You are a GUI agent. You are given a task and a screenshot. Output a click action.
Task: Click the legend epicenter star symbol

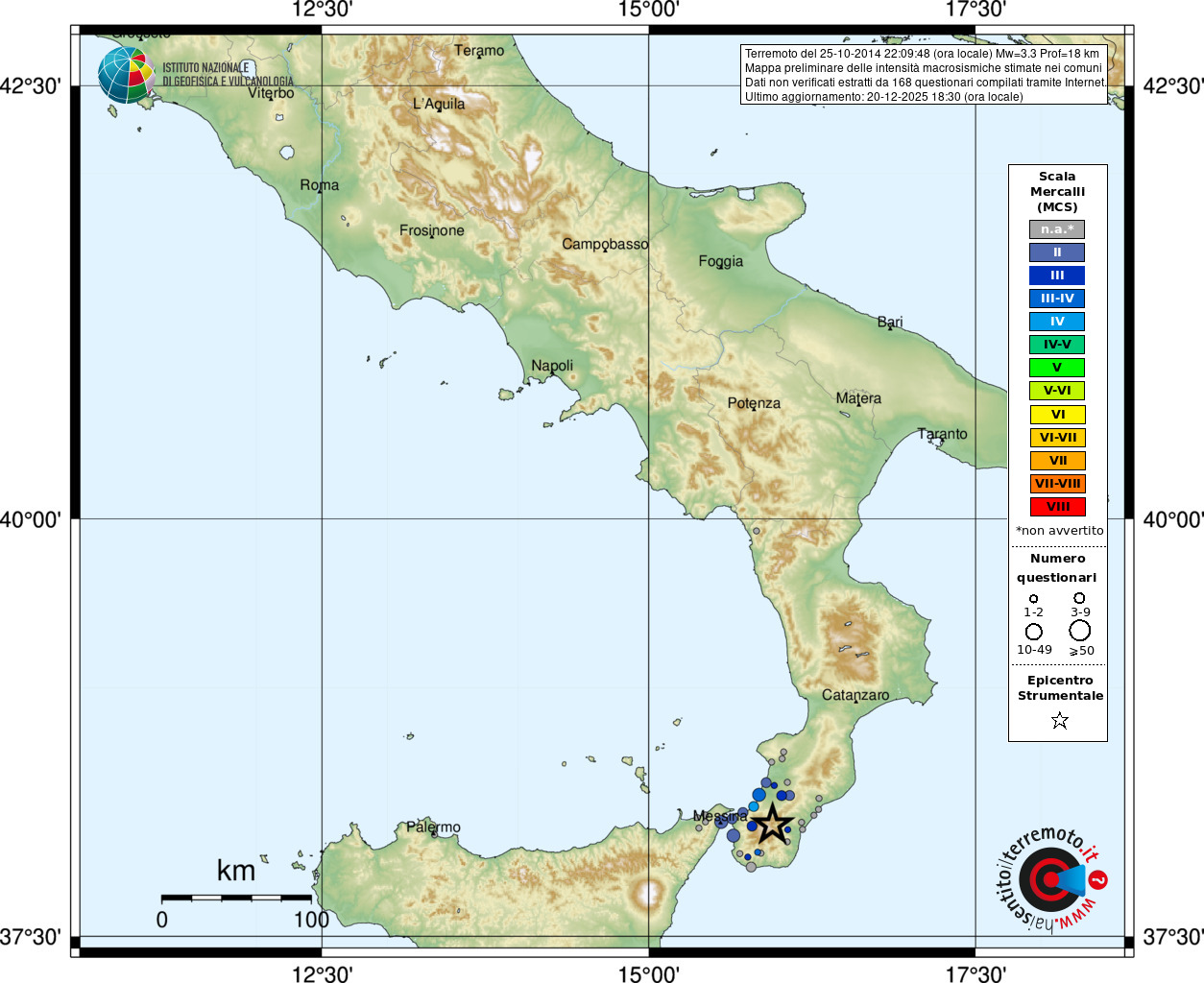click(x=1060, y=720)
